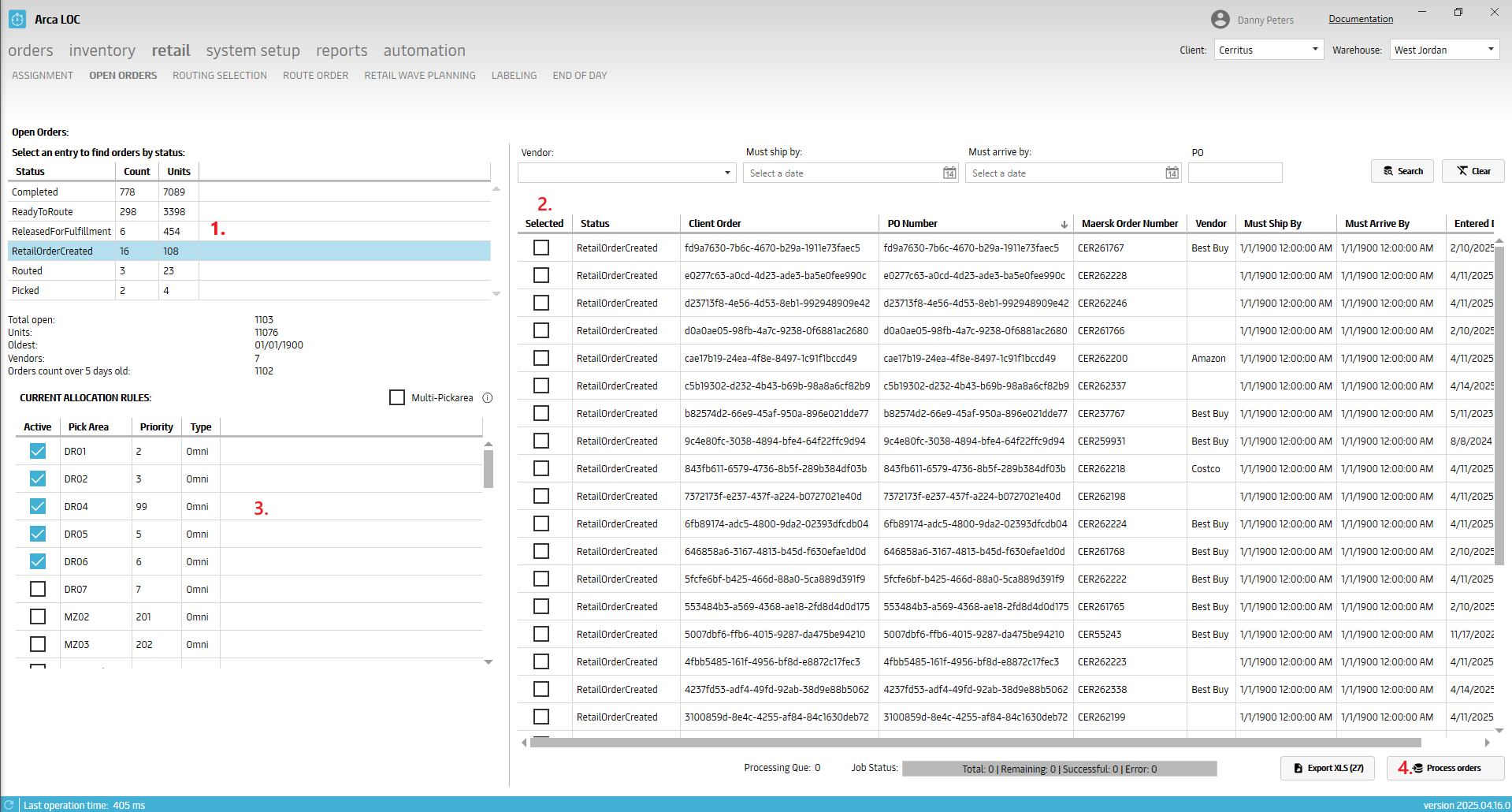Switch to the ROUTE ORDER tab
The height and width of the screenshot is (812, 1512).
[316, 76]
